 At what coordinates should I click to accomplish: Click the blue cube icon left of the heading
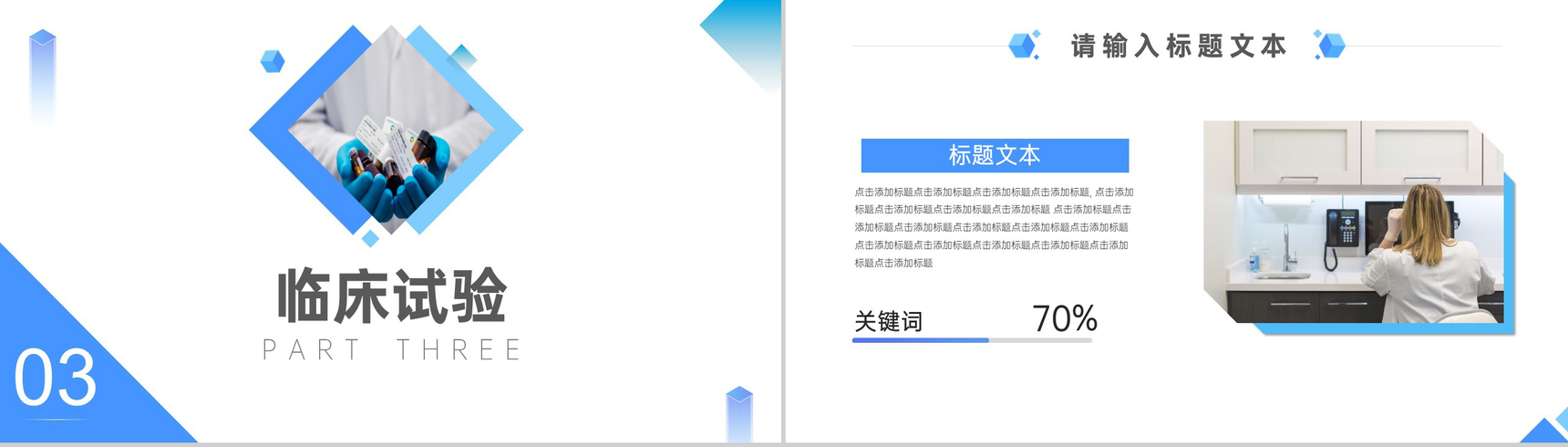[x=1023, y=45]
